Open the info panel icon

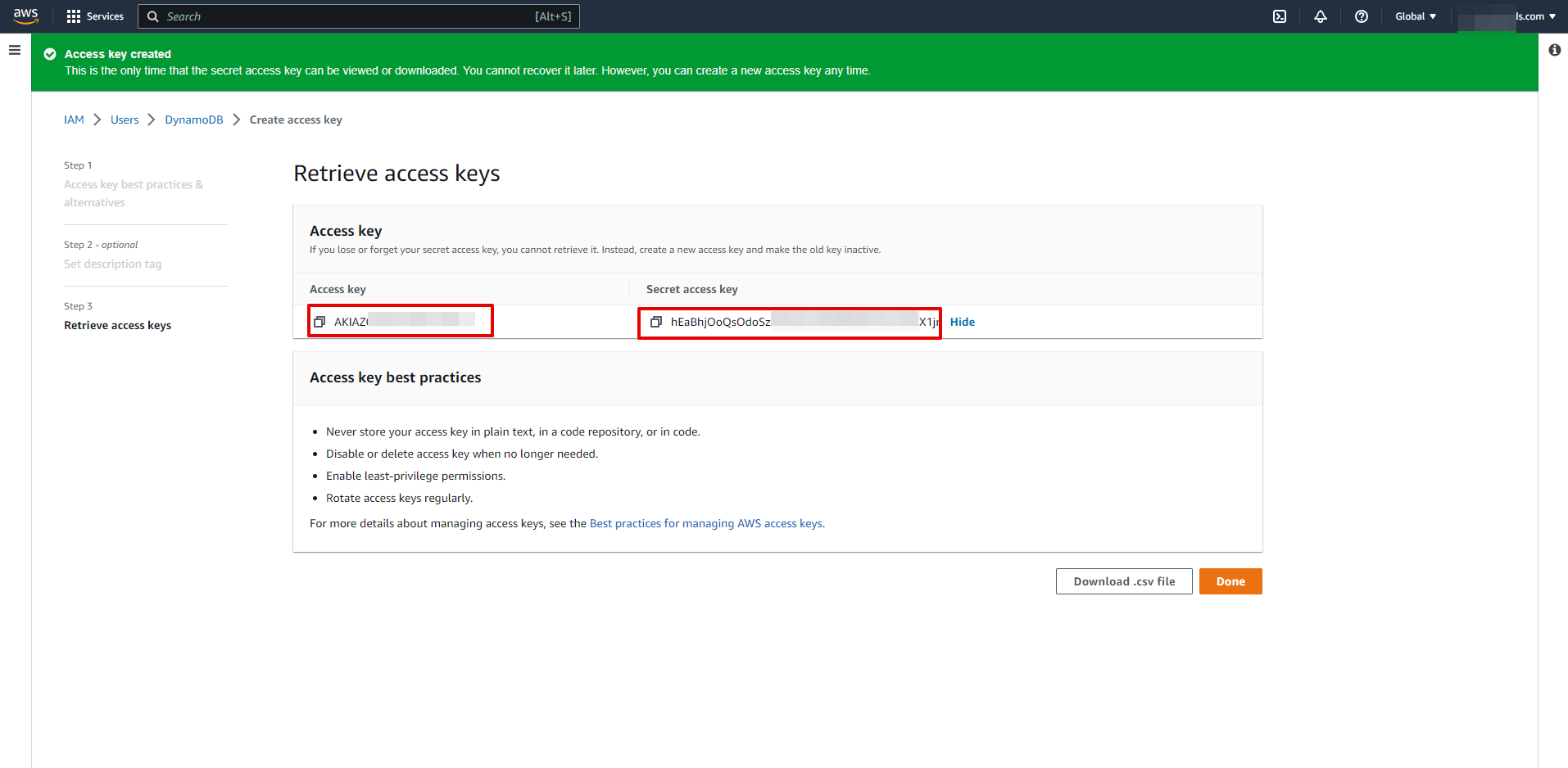1555,50
